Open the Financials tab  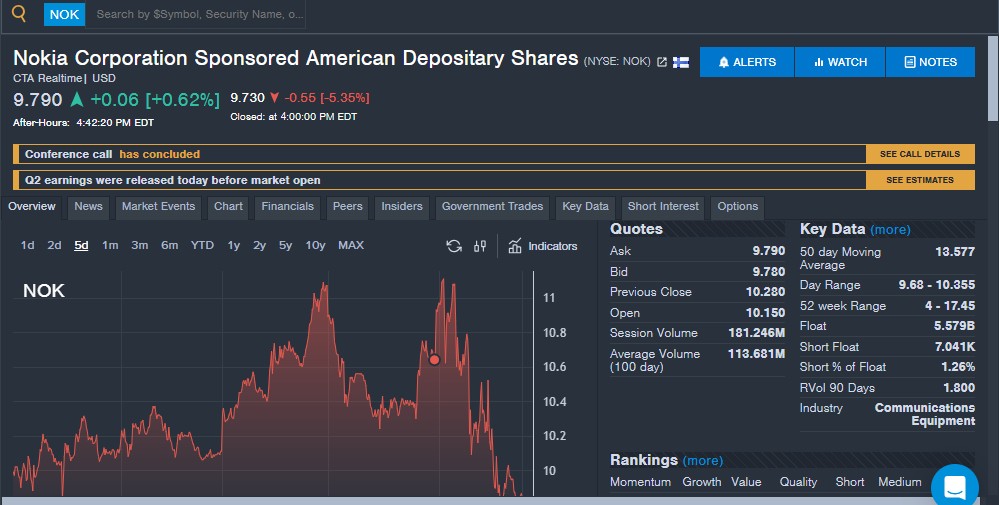(x=287, y=206)
